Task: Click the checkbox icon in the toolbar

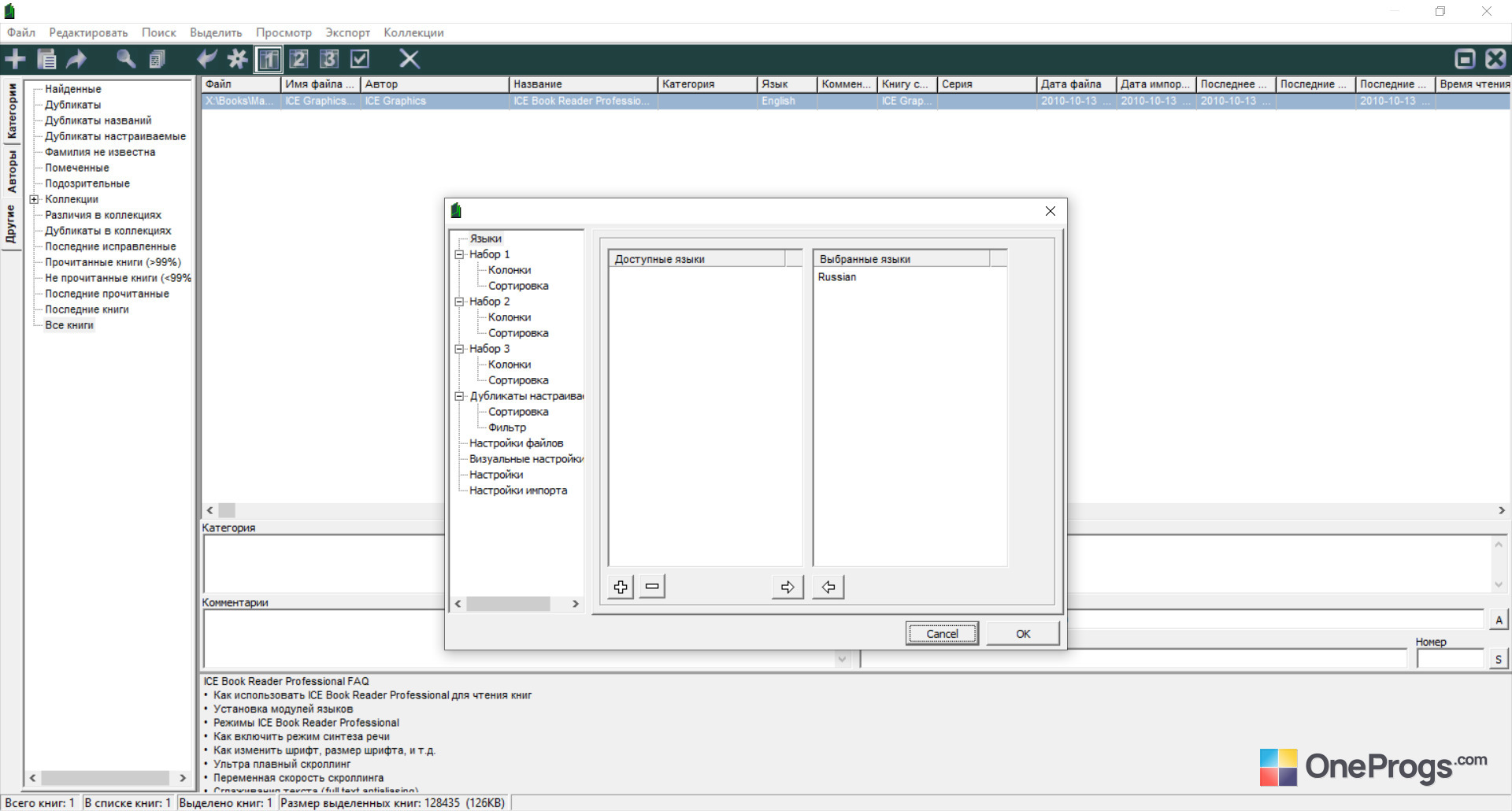Action: pos(360,59)
